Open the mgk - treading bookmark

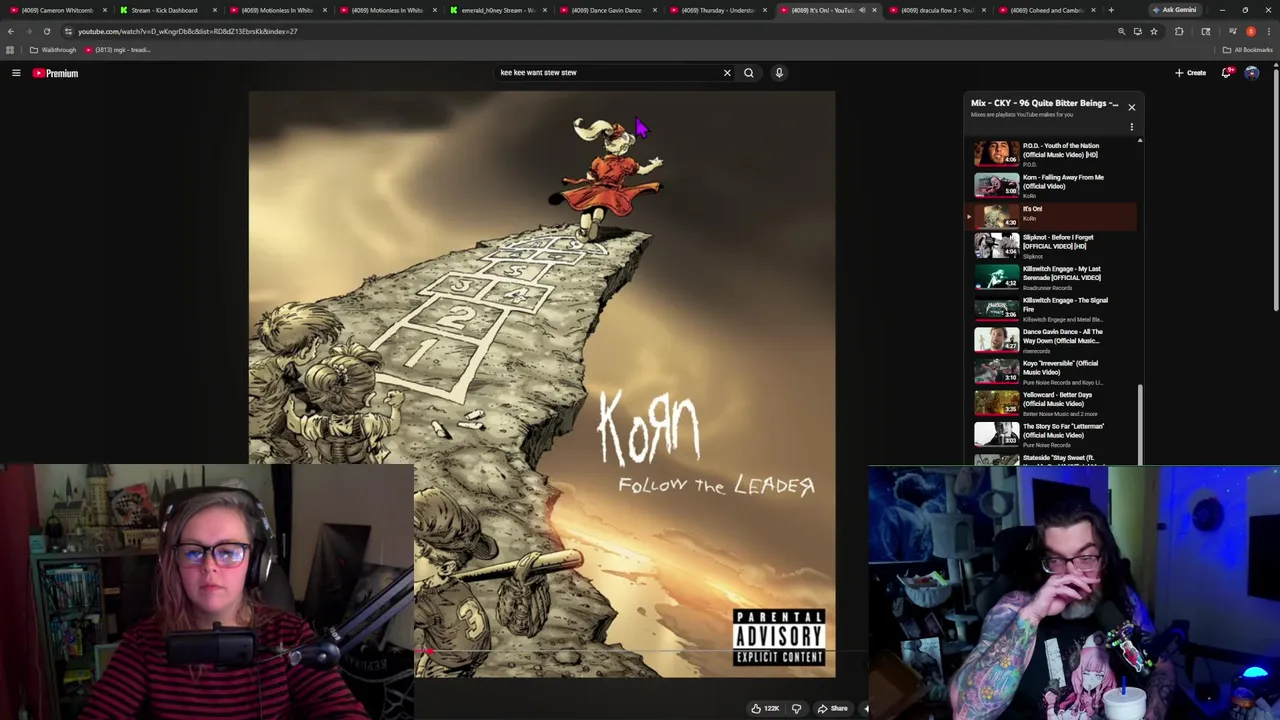tap(118, 50)
